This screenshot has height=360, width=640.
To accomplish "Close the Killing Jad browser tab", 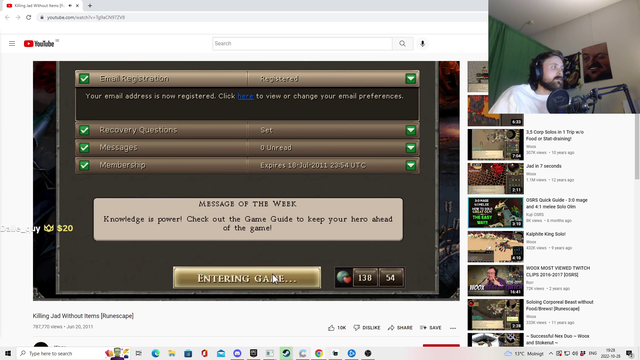I will click(78, 6).
